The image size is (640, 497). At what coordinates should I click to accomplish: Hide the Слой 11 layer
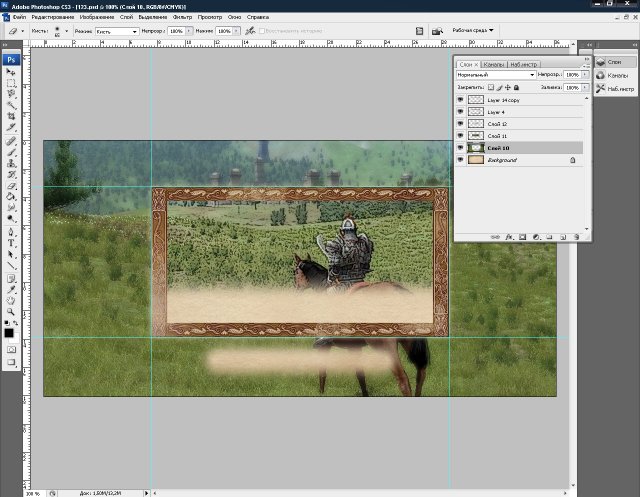[x=460, y=135]
